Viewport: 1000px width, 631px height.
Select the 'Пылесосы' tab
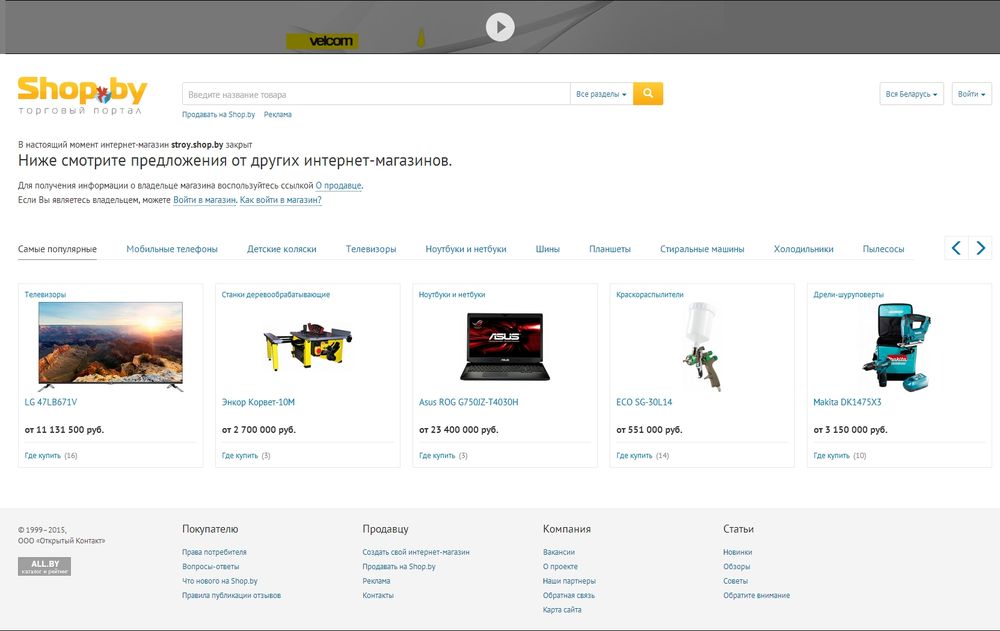883,249
